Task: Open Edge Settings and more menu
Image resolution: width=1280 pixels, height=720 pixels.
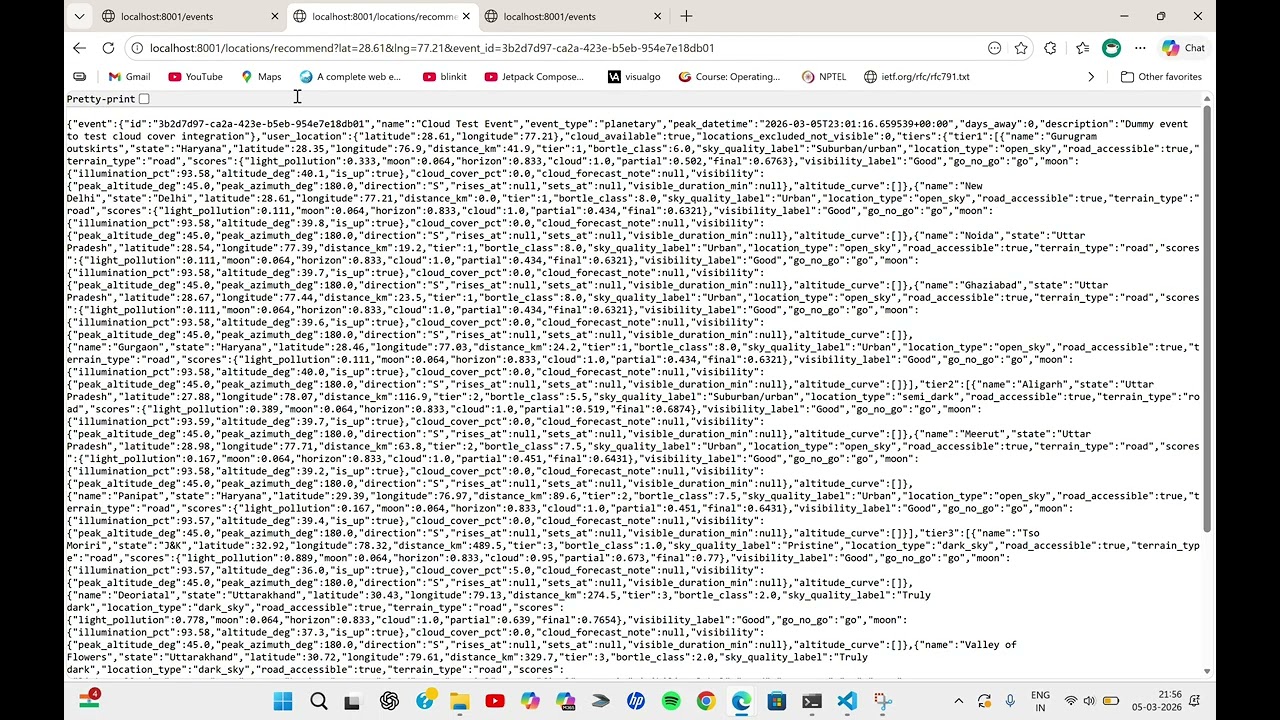Action: tap(1140, 48)
